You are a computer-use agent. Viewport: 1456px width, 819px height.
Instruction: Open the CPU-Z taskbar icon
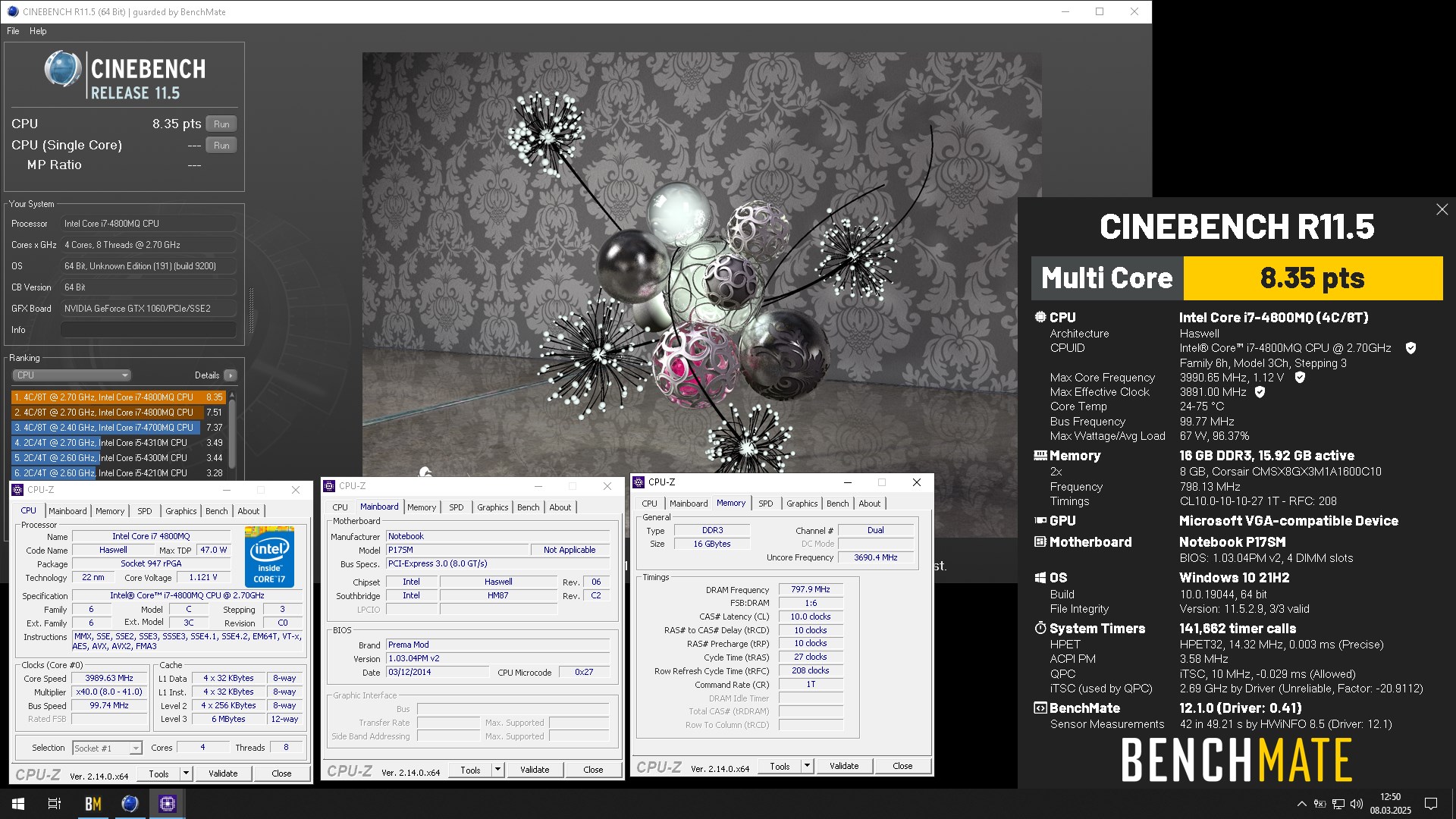pos(168,804)
